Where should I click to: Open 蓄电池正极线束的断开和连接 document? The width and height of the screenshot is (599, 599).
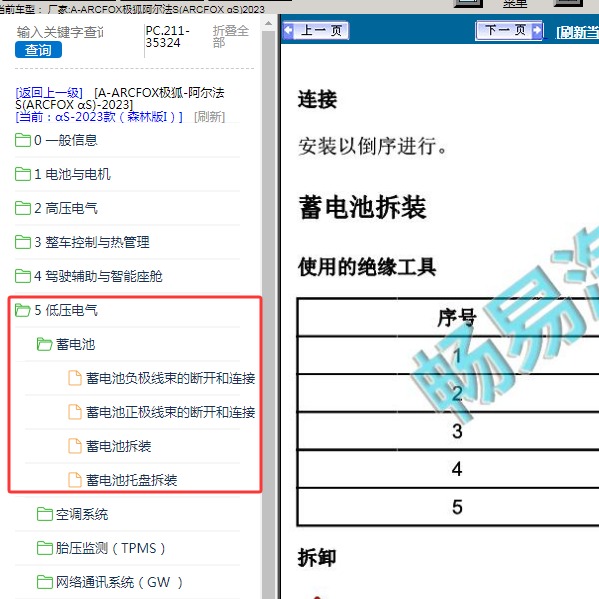point(170,412)
